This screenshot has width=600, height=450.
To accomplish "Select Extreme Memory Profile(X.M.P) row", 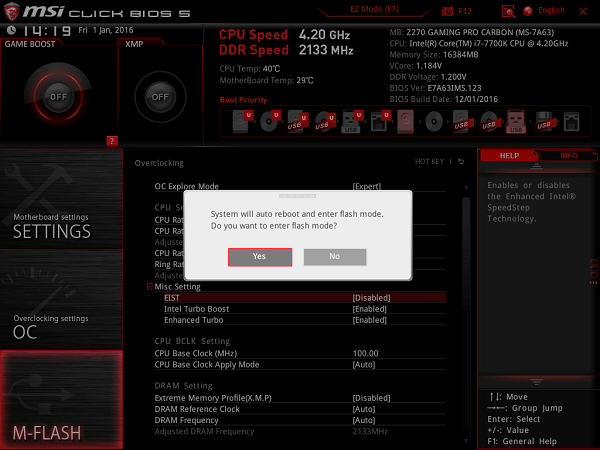I will click(x=300, y=398).
